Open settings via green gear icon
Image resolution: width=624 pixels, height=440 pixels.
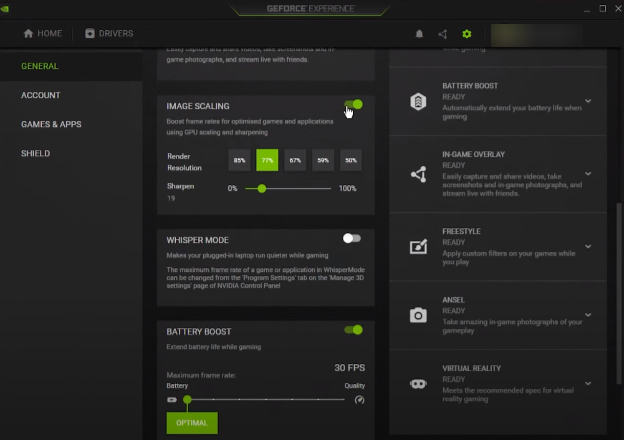pyautogui.click(x=467, y=34)
